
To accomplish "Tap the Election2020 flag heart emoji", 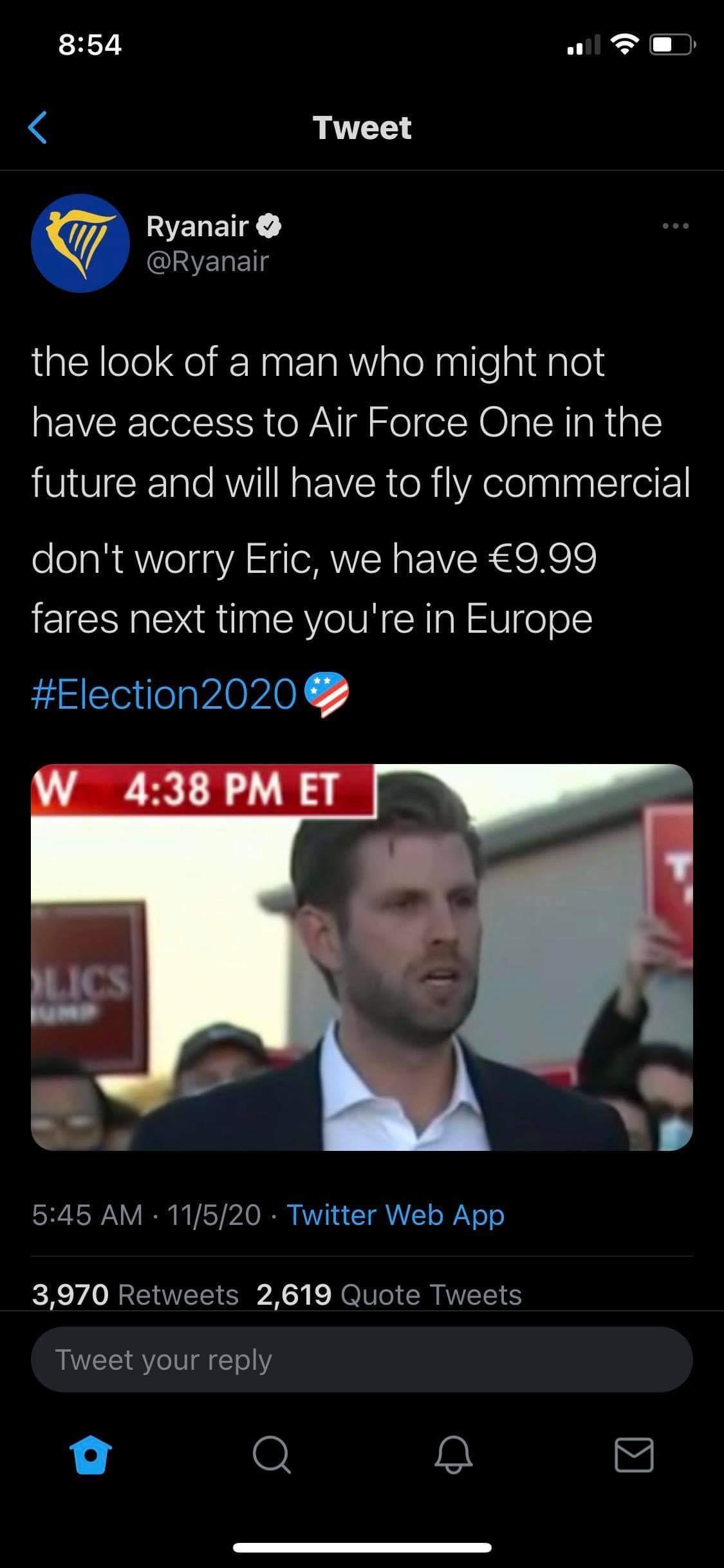I will 327,695.
